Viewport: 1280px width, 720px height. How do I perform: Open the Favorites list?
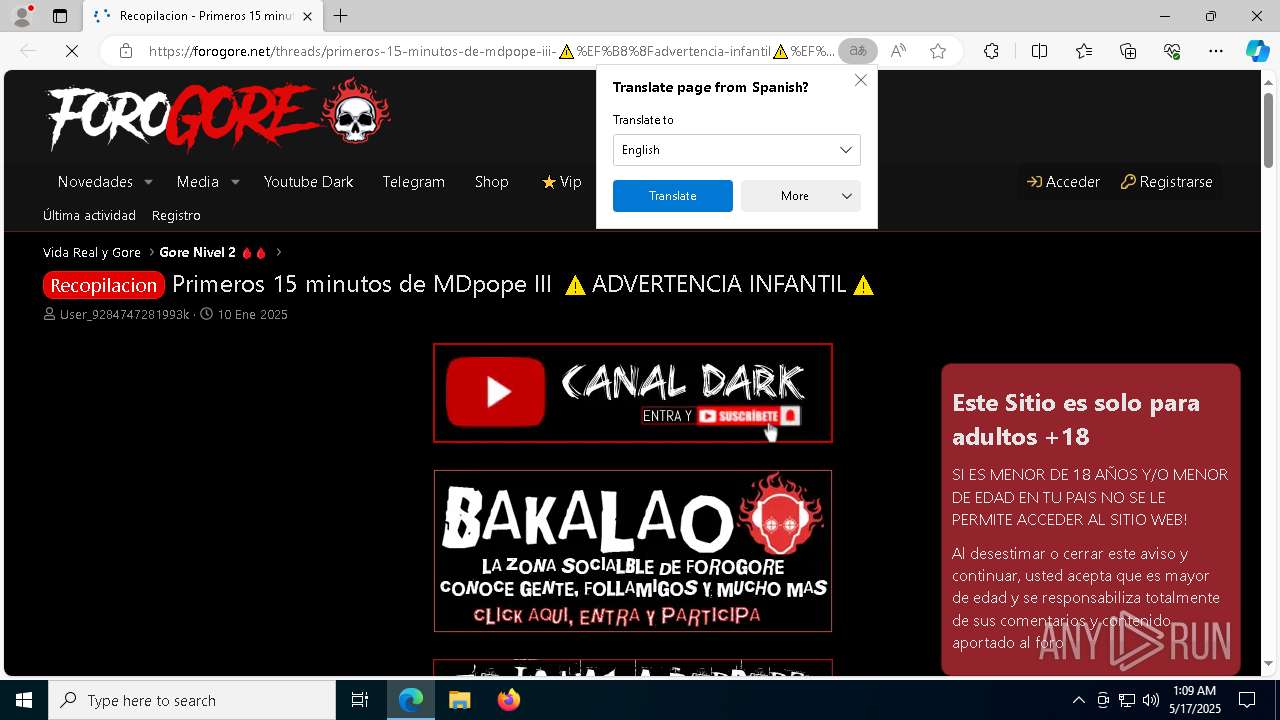click(x=1084, y=51)
